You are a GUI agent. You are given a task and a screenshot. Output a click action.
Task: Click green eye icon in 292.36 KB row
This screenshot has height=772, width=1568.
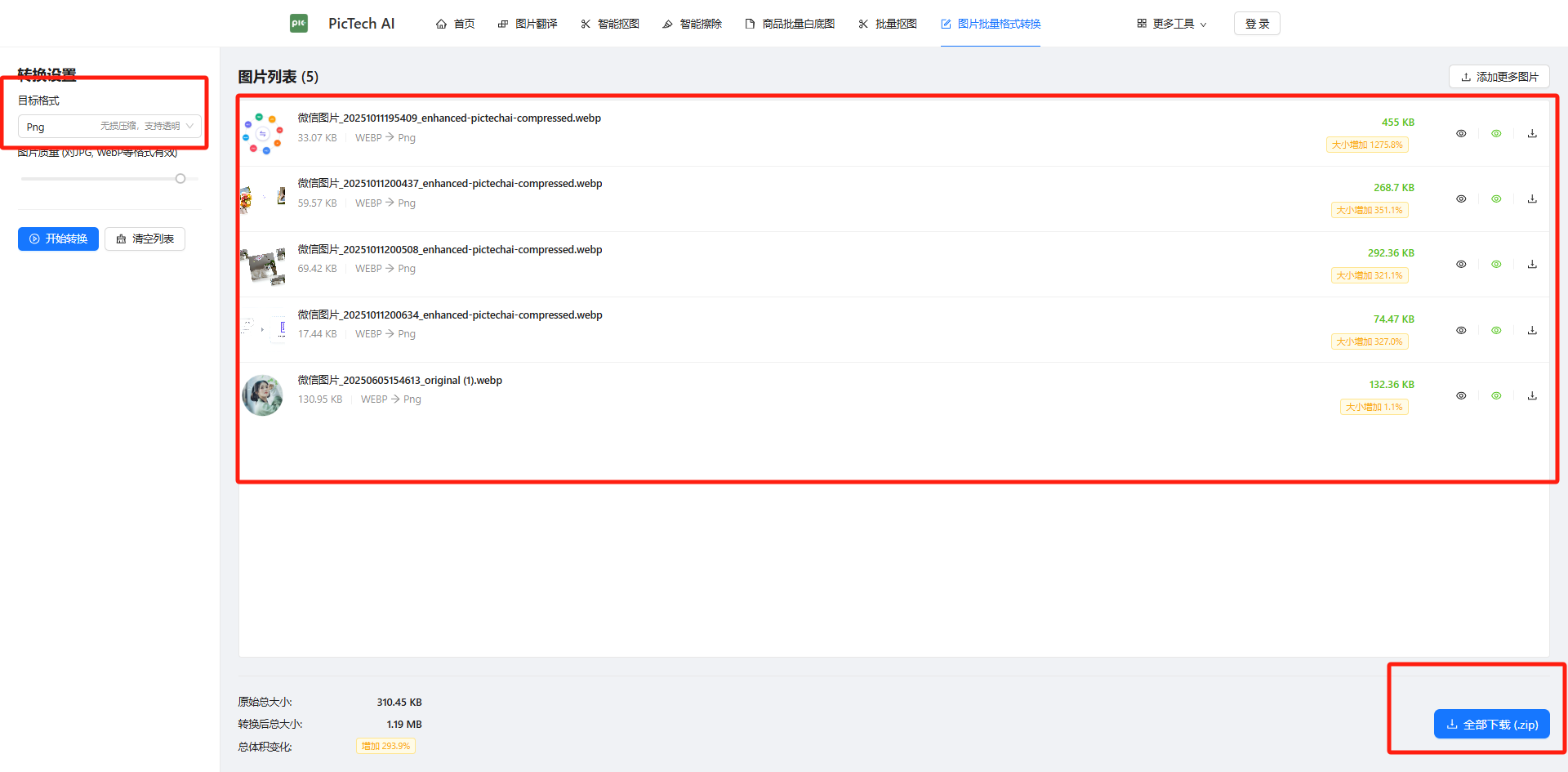click(x=1496, y=265)
